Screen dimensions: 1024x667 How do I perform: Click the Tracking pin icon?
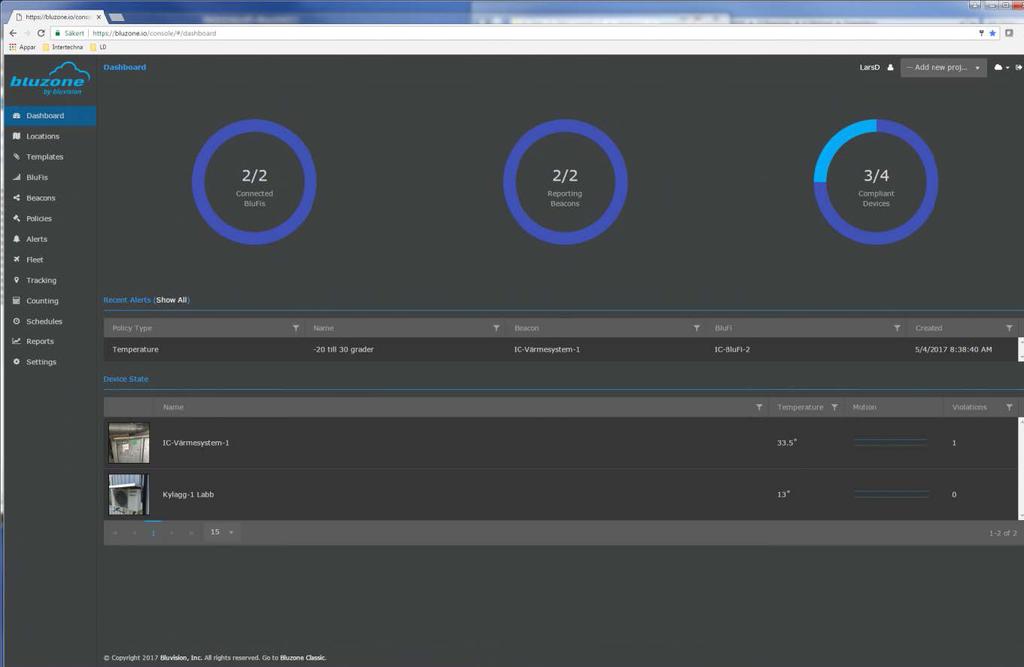click(x=16, y=280)
